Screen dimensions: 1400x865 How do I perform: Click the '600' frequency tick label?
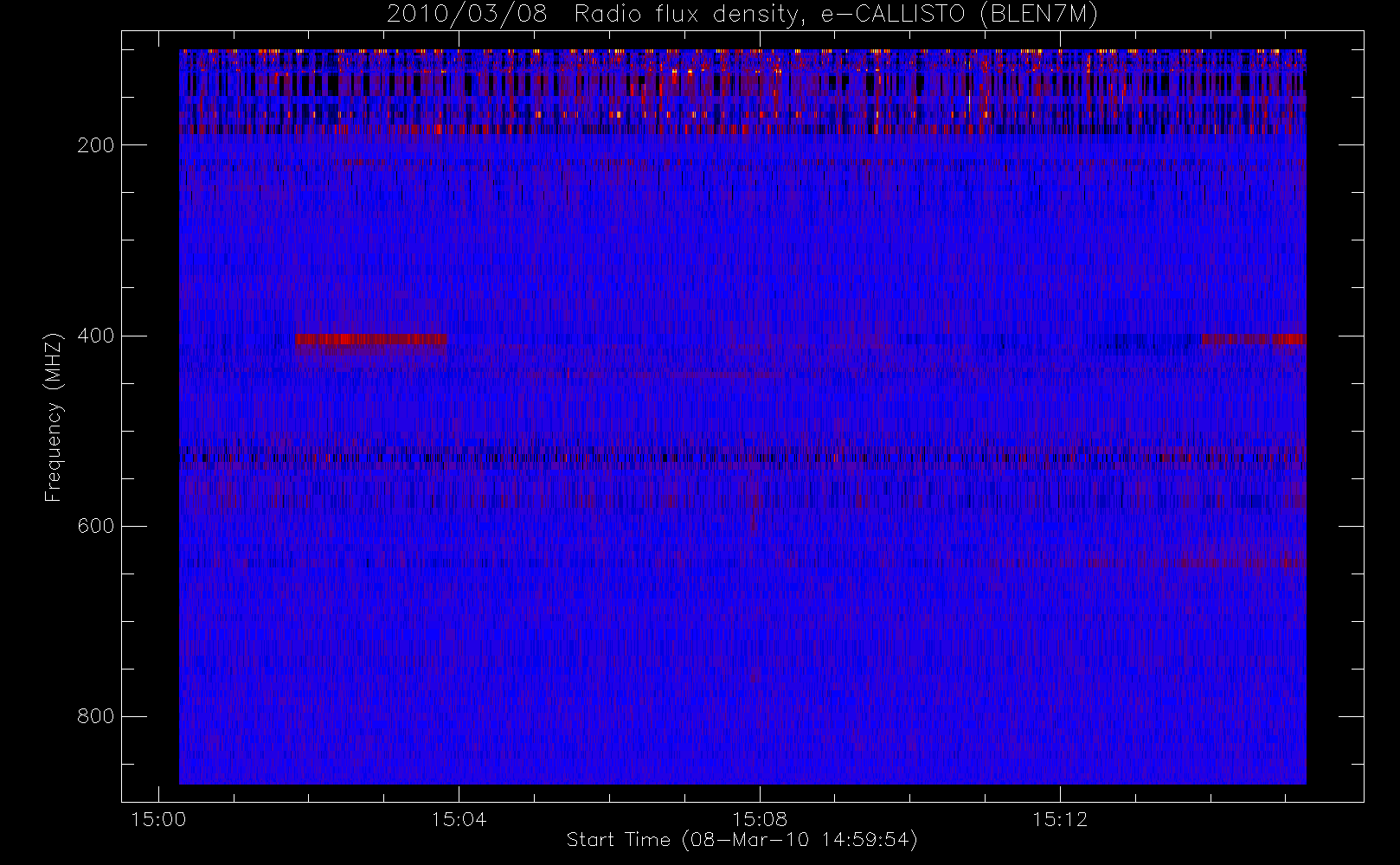point(96,526)
